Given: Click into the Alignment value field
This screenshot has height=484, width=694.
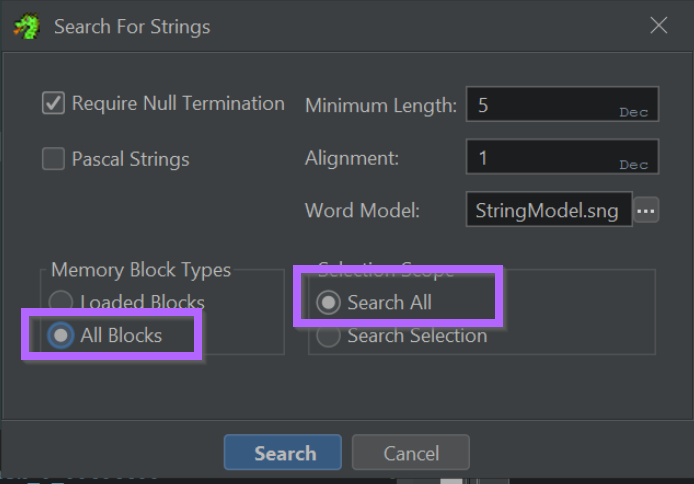Looking at the screenshot, I should pyautogui.click(x=562, y=157).
